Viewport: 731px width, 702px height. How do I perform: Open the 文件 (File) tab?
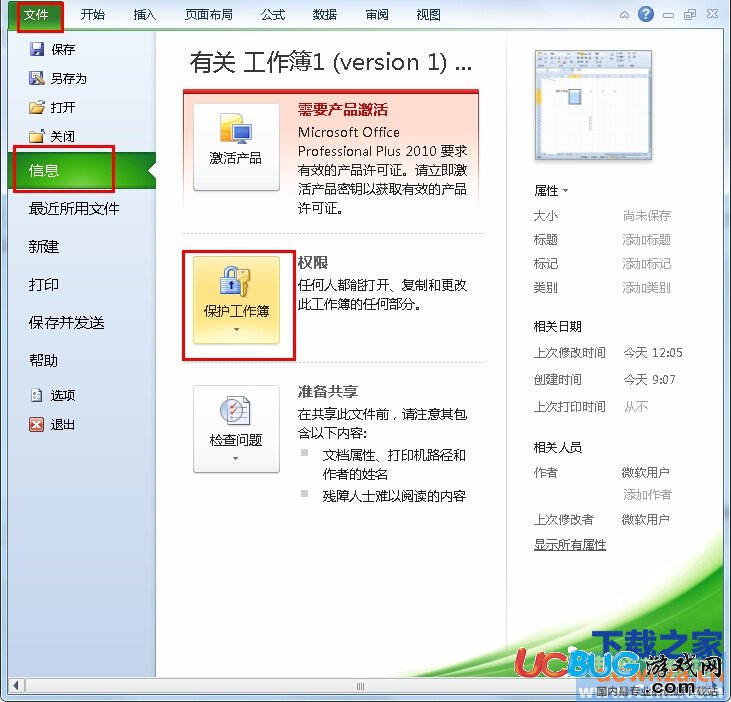36,15
